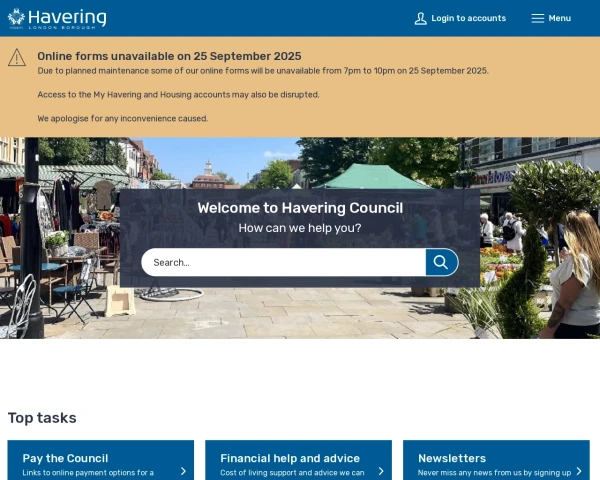The width and height of the screenshot is (600, 480).
Task: Click the arrow on Financial help tile
Action: point(381,470)
